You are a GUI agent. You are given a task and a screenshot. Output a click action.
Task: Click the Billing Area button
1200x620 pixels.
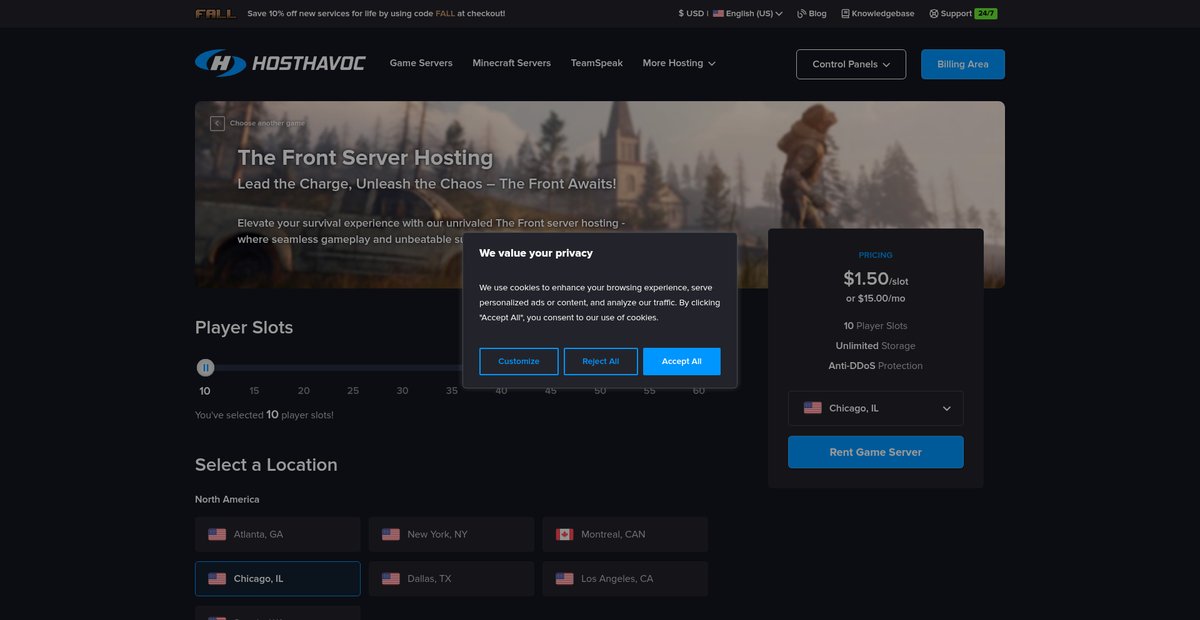pos(963,64)
